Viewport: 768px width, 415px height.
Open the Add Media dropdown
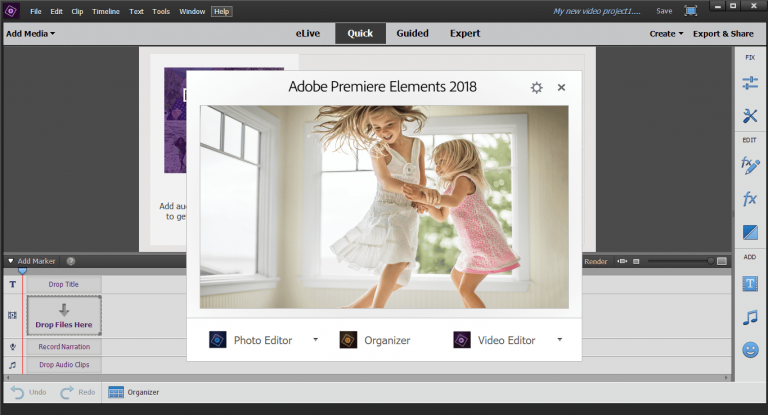pyautogui.click(x=30, y=34)
